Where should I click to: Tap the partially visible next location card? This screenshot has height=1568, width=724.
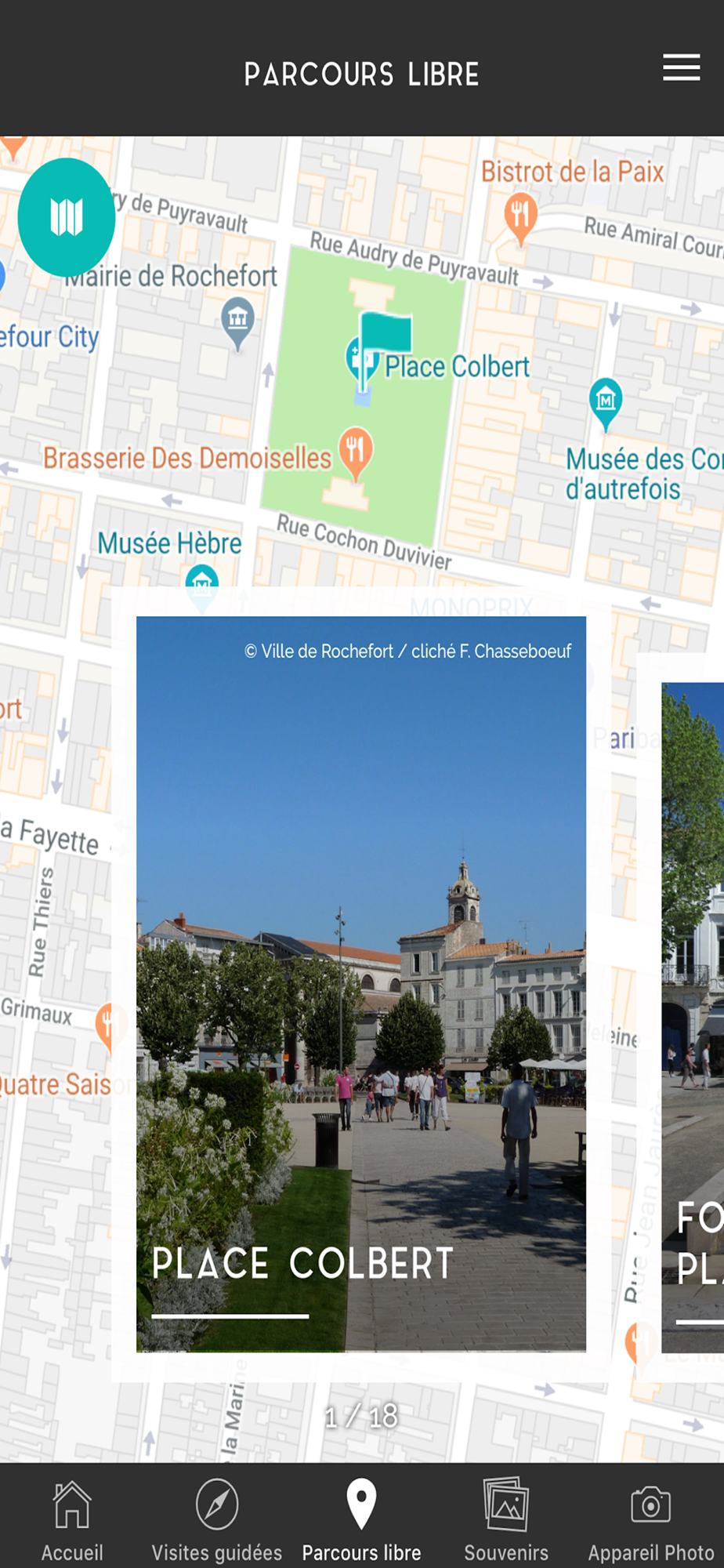pos(693,1018)
